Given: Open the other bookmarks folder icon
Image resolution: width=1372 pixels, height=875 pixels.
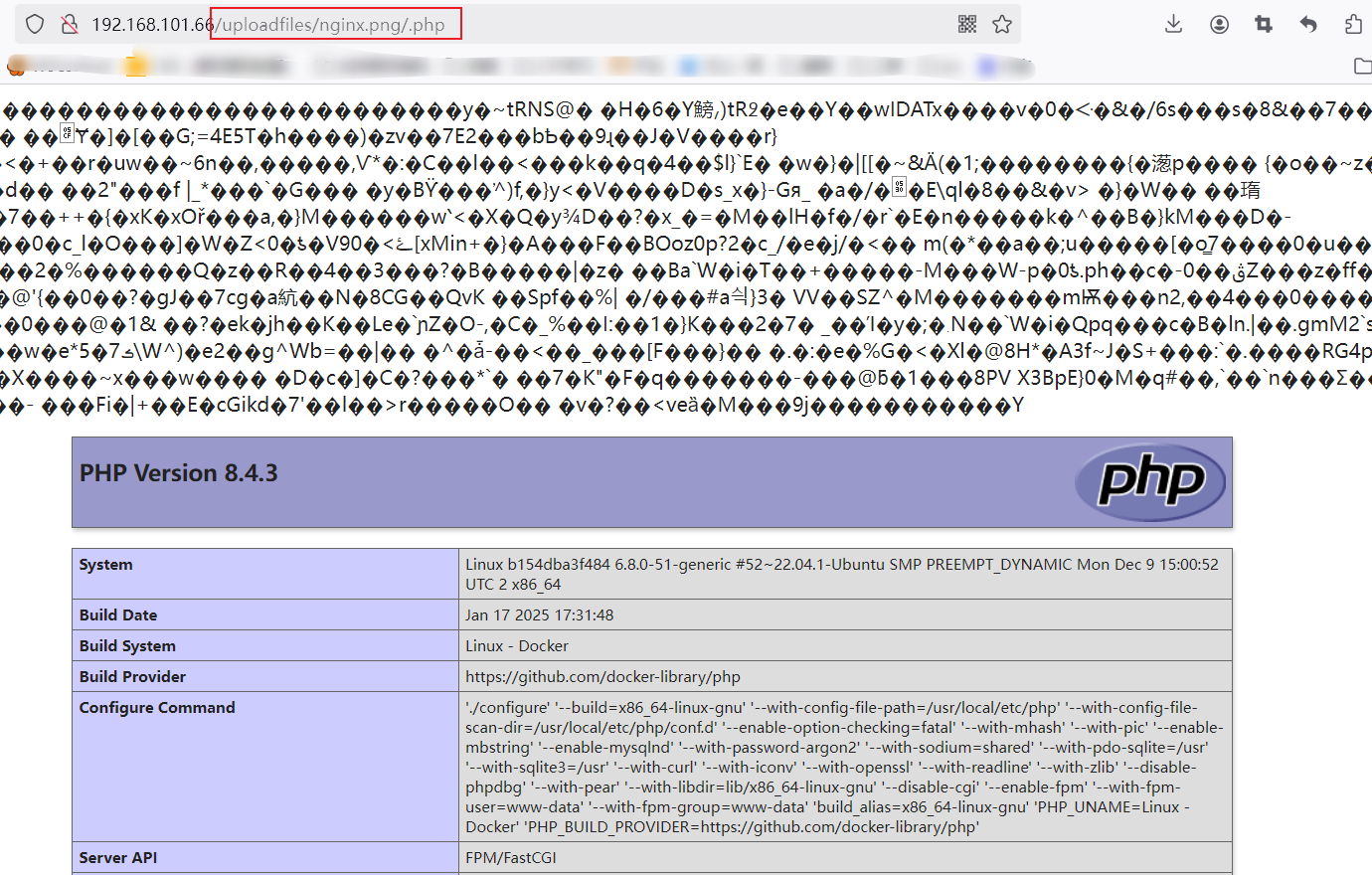Looking at the screenshot, I should click(x=1362, y=67).
